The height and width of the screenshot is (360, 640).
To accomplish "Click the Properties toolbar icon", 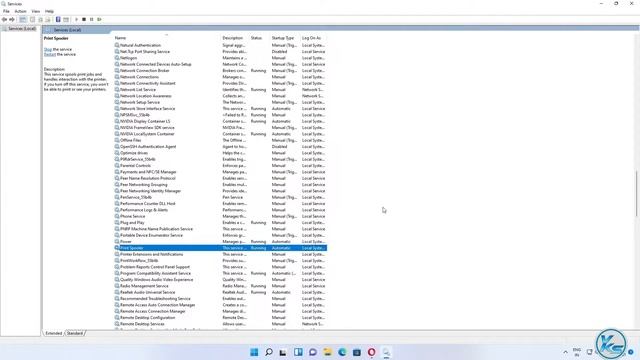I will 32,19.
